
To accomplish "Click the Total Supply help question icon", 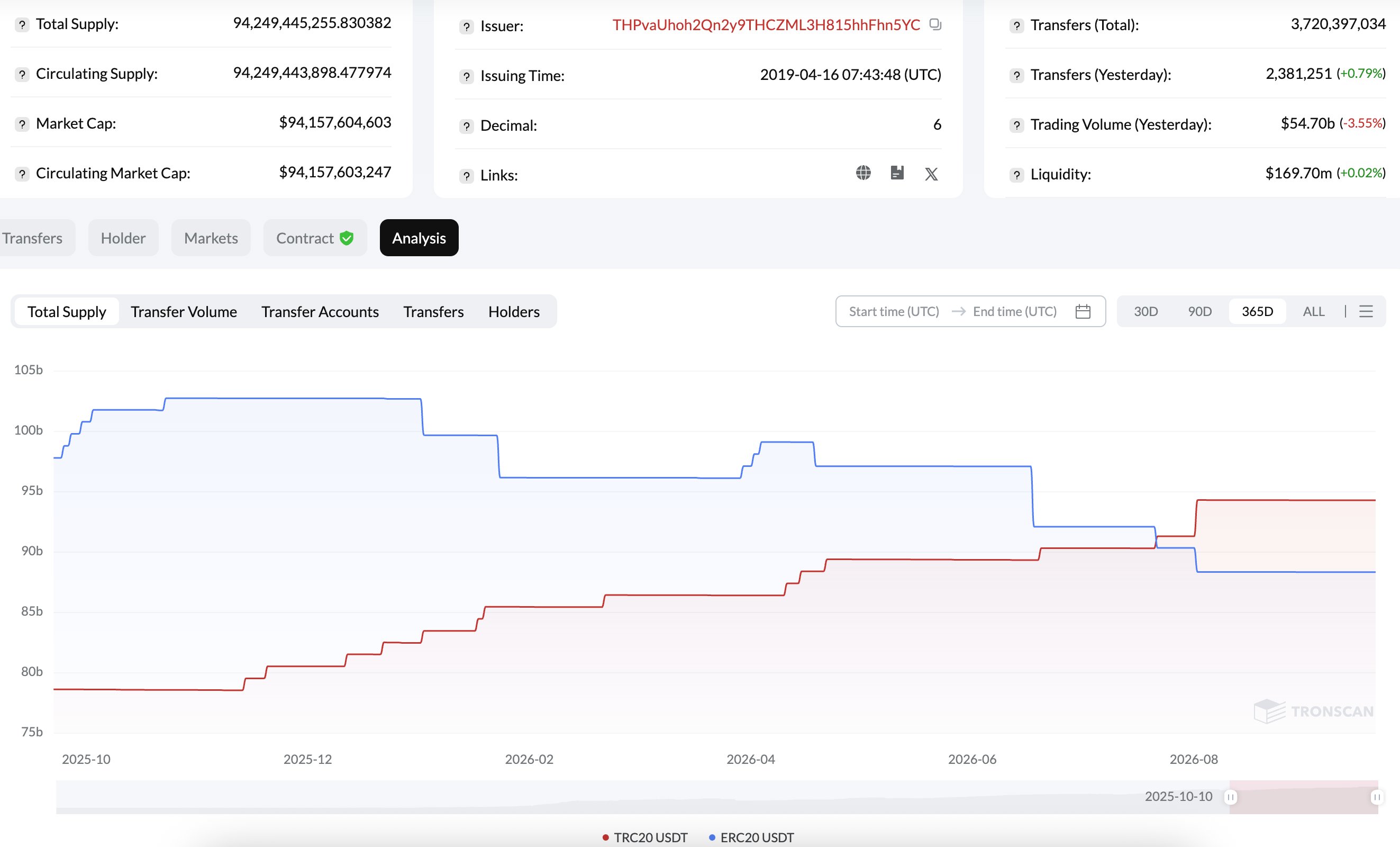I will point(22,24).
